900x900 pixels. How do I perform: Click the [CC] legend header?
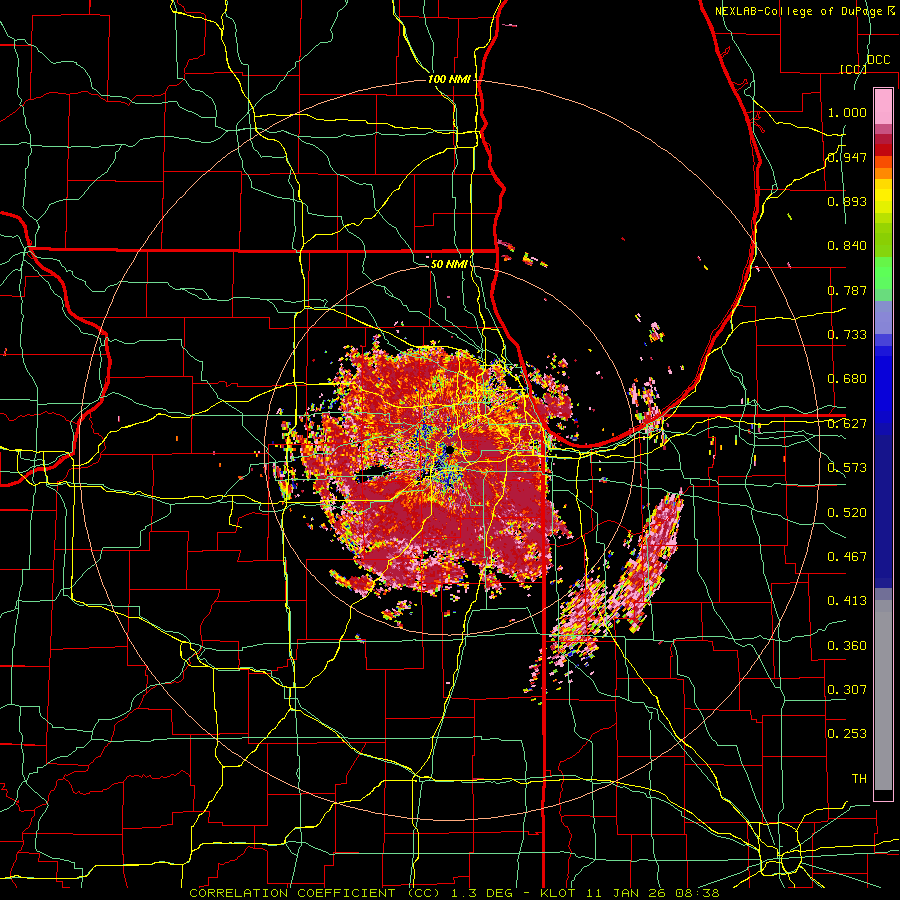[x=853, y=69]
